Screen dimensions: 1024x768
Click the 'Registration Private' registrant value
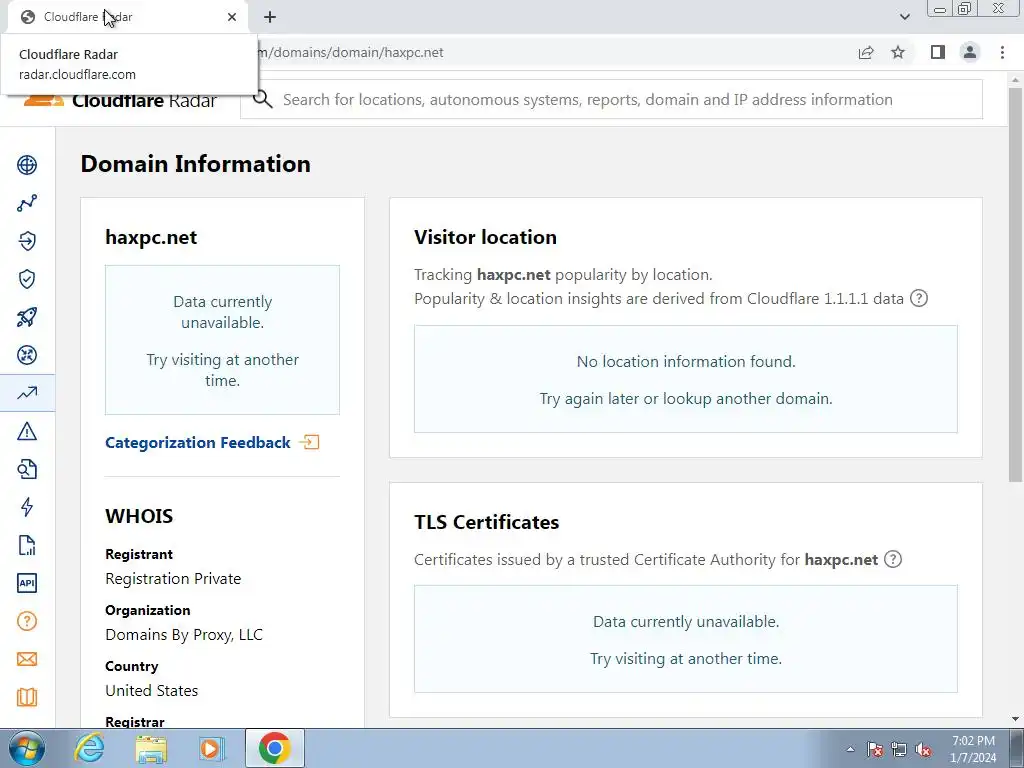coord(173,579)
